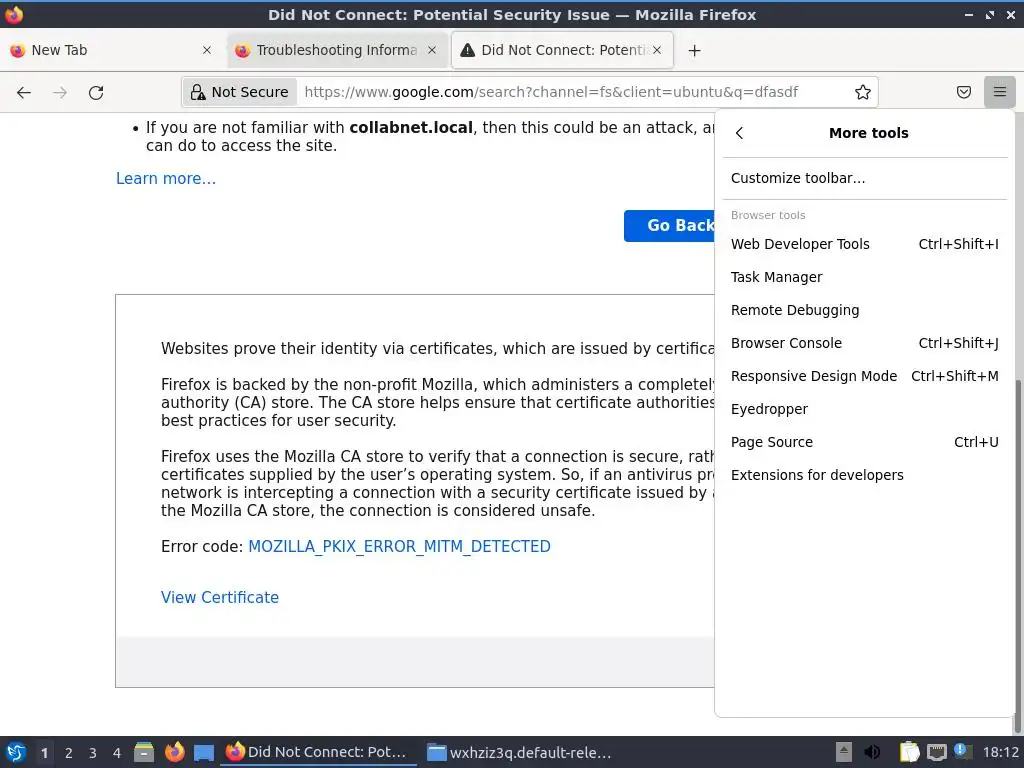Open wxhziz3q.default-release taskbar window
This screenshot has width=1024, height=768.
point(519,752)
